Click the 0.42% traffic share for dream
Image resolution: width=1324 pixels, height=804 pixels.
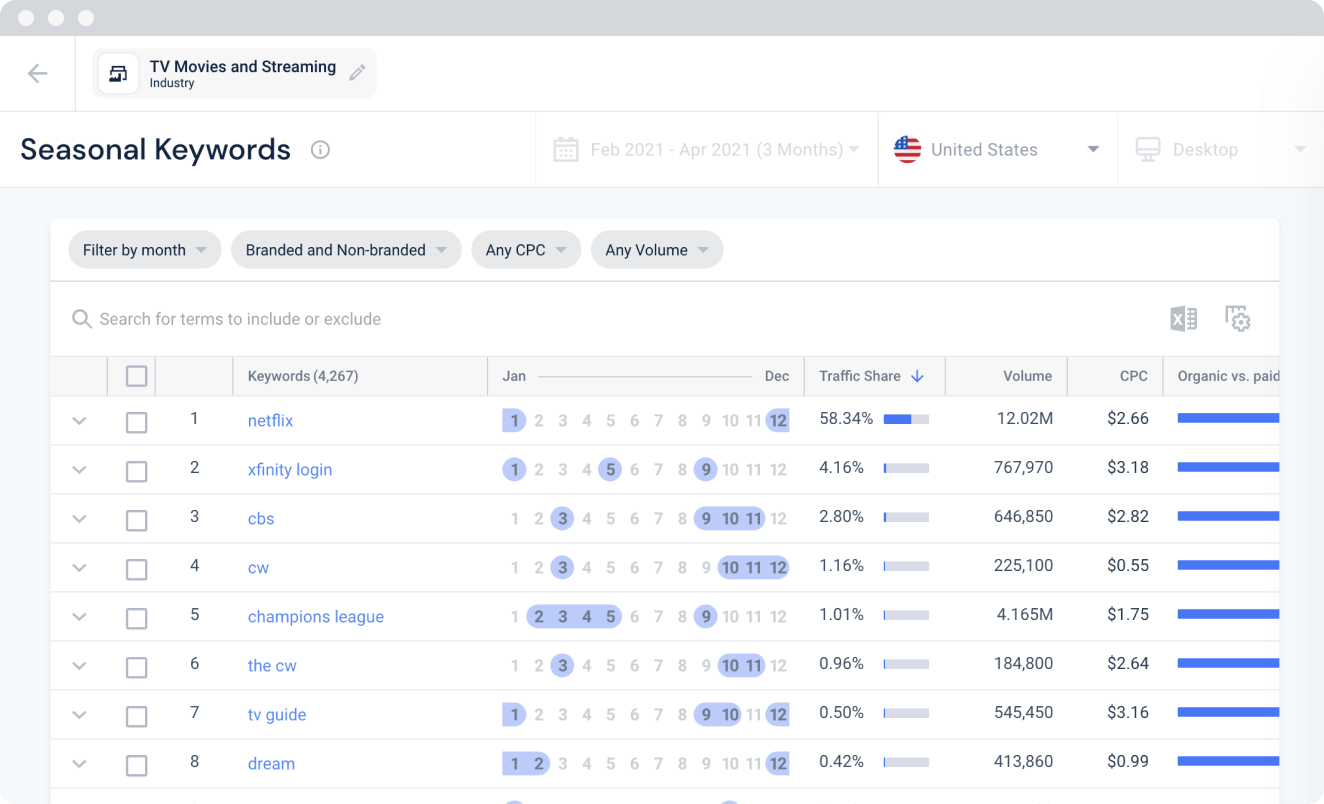pyautogui.click(x=841, y=761)
